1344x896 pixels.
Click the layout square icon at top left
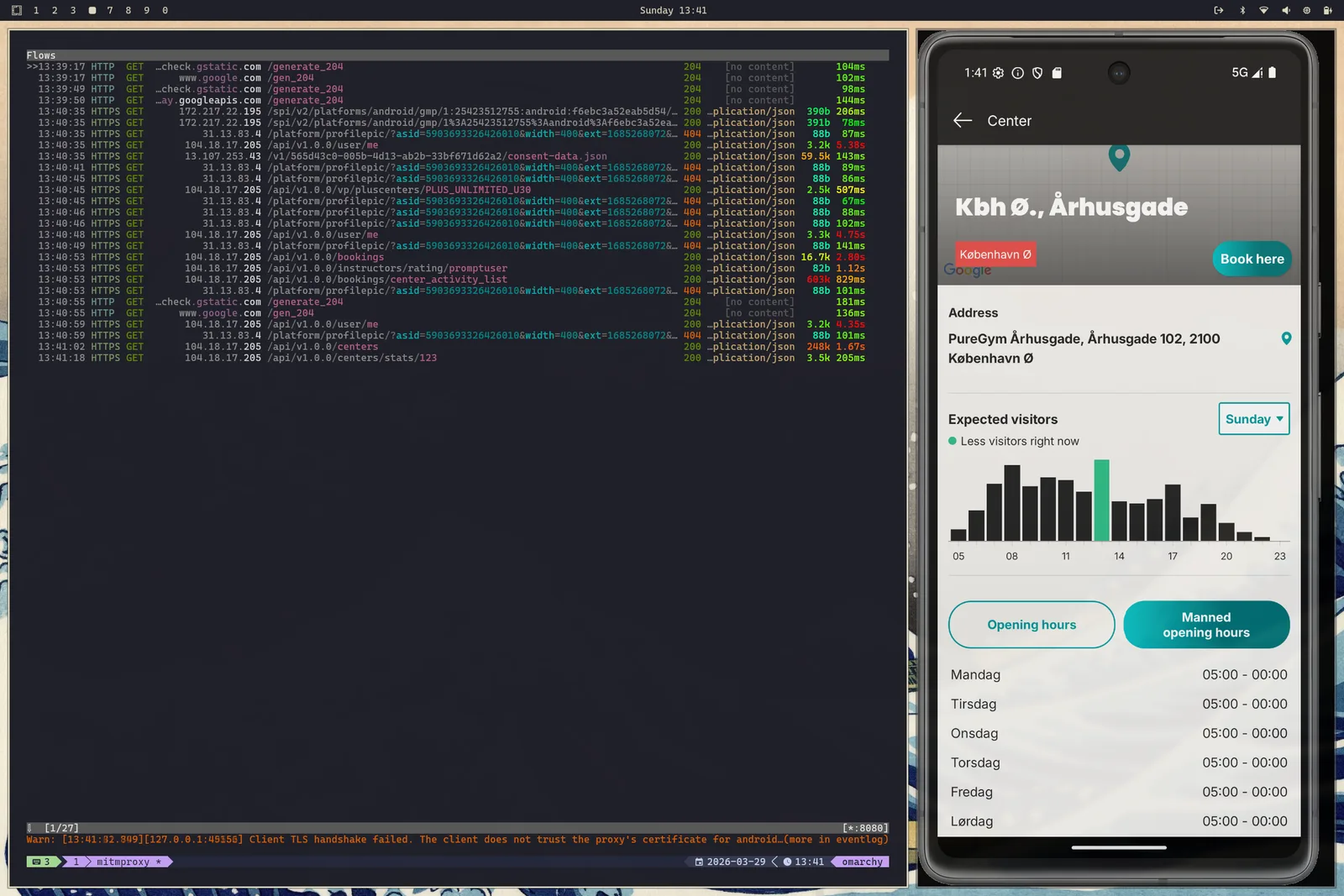pos(16,10)
